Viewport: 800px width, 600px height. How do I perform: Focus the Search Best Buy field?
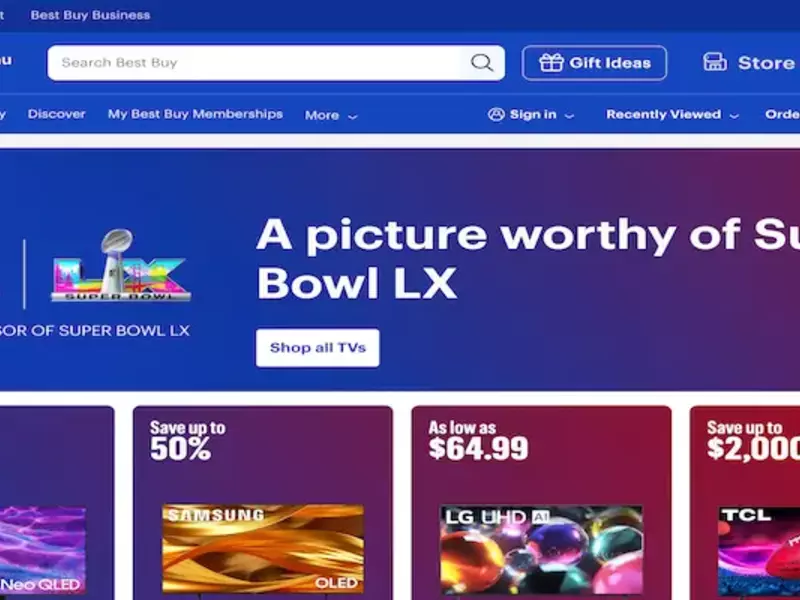click(x=255, y=63)
